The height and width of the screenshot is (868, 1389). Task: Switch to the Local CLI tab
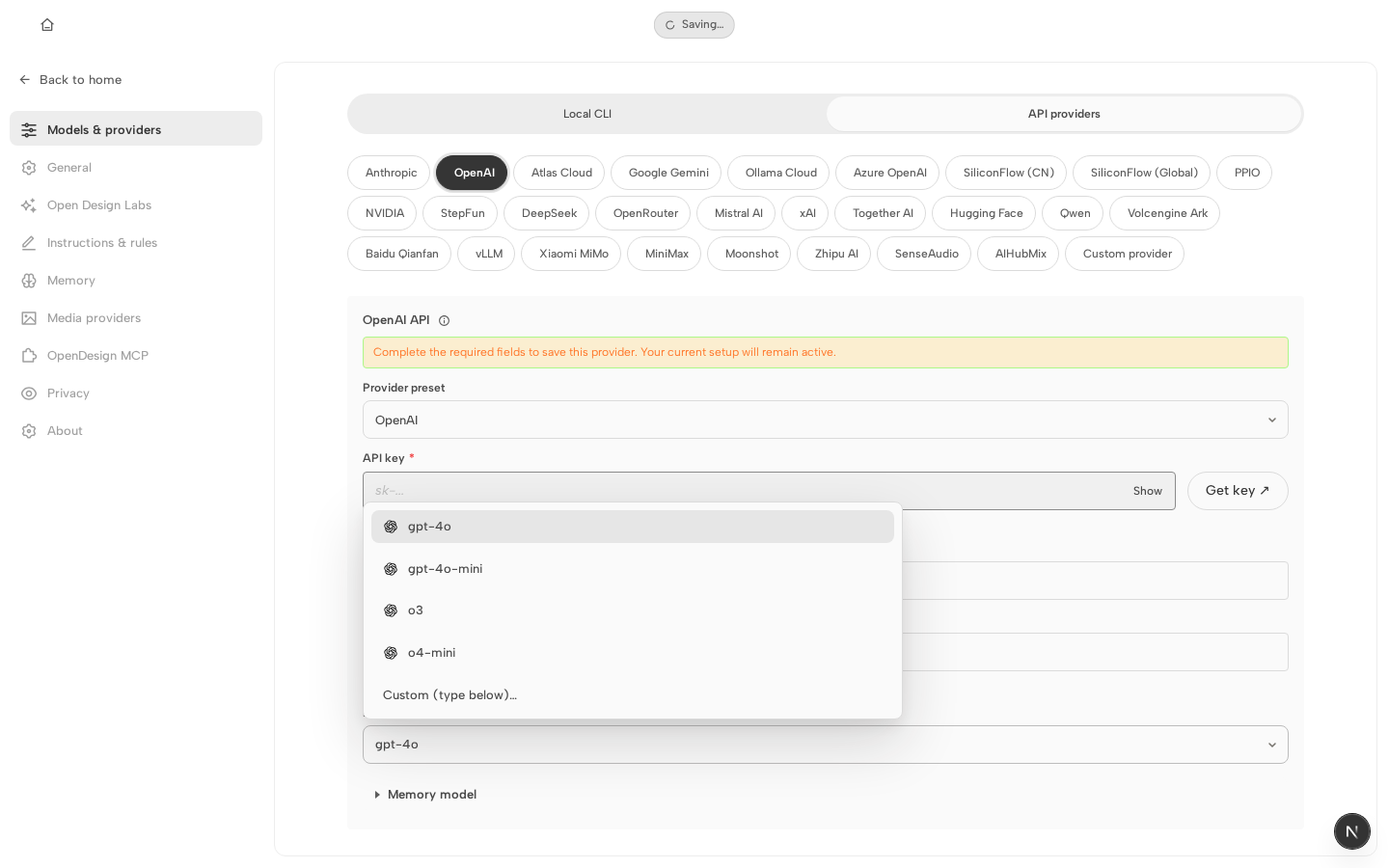pyautogui.click(x=587, y=114)
